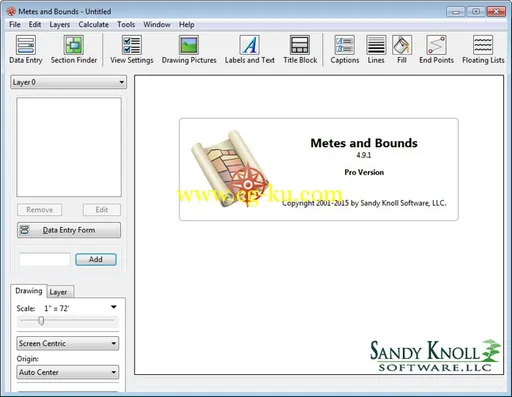
Task: Click the version number 4.9.1
Action: [x=364, y=155]
